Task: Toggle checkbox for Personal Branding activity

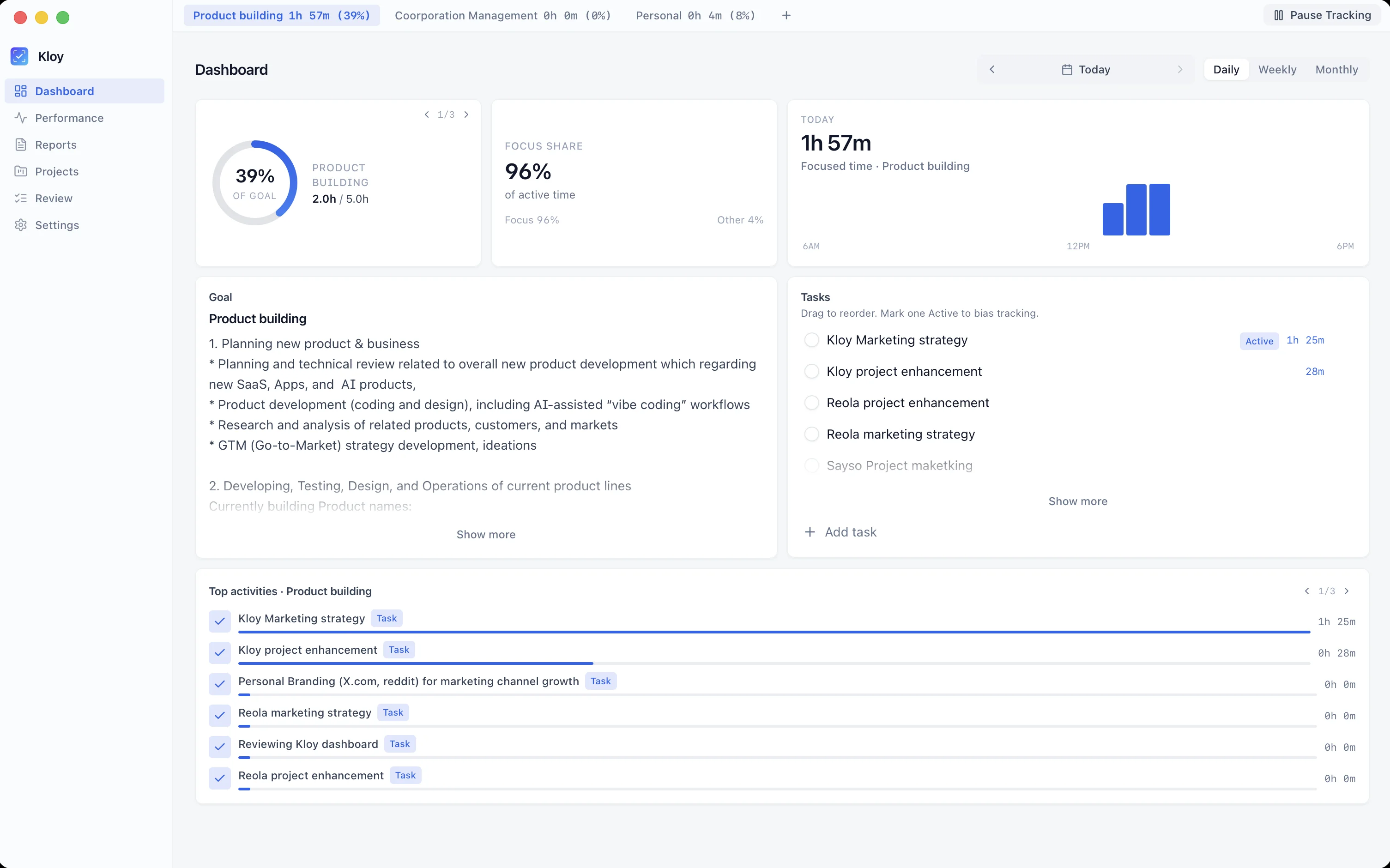Action: 220,684
